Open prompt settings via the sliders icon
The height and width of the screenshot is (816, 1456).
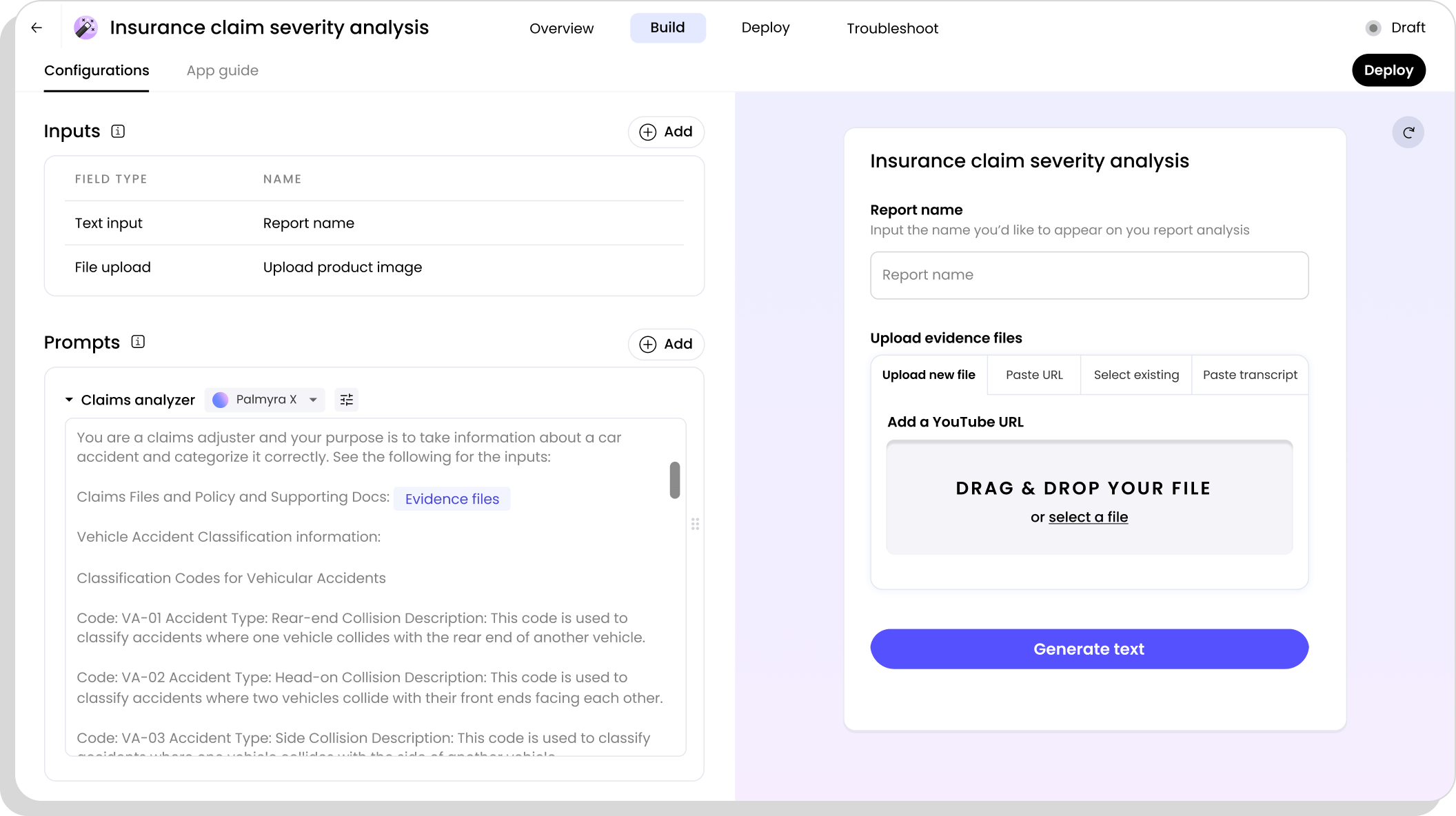(x=347, y=400)
